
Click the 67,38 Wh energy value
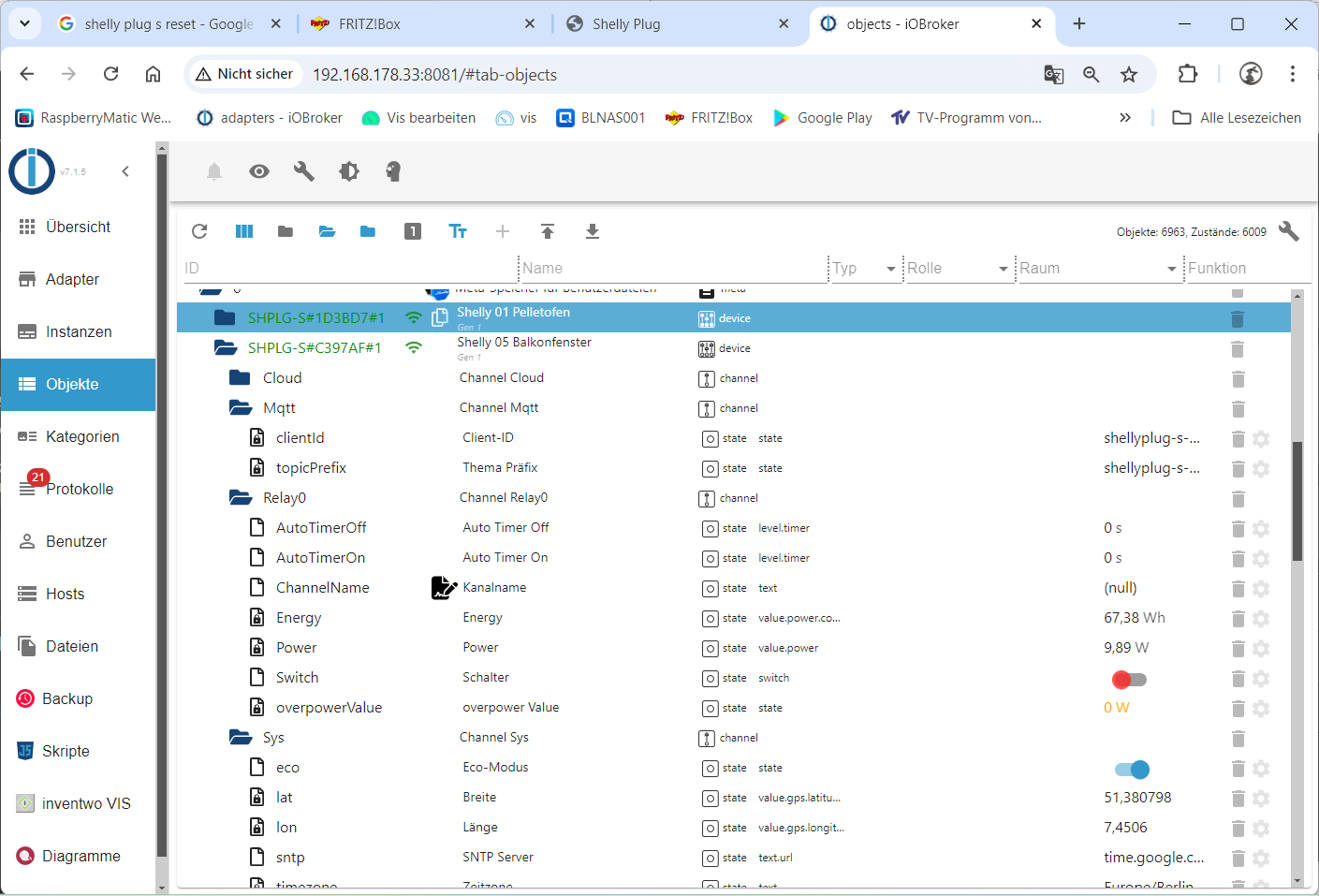[x=1135, y=618]
